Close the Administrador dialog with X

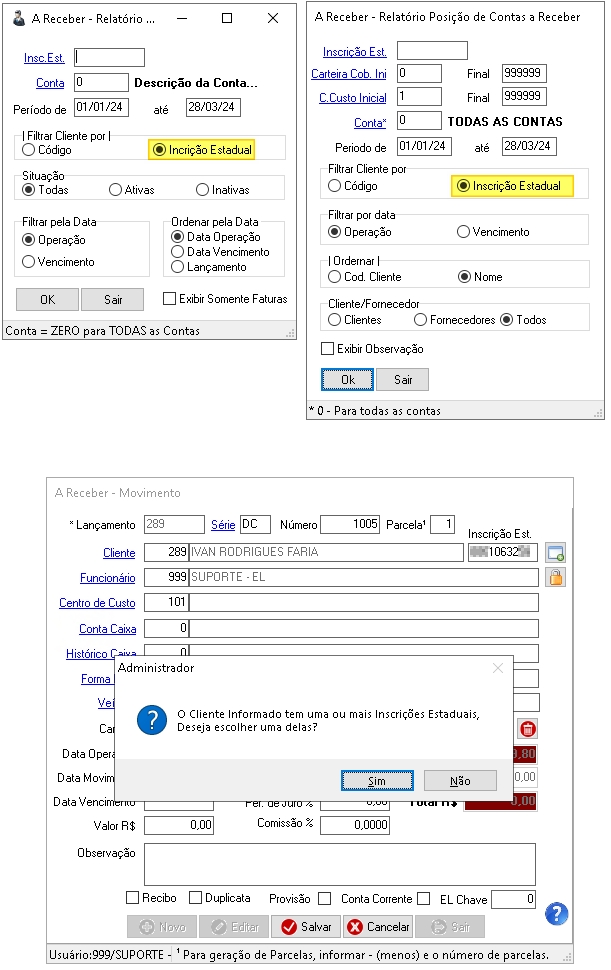tap(498, 668)
